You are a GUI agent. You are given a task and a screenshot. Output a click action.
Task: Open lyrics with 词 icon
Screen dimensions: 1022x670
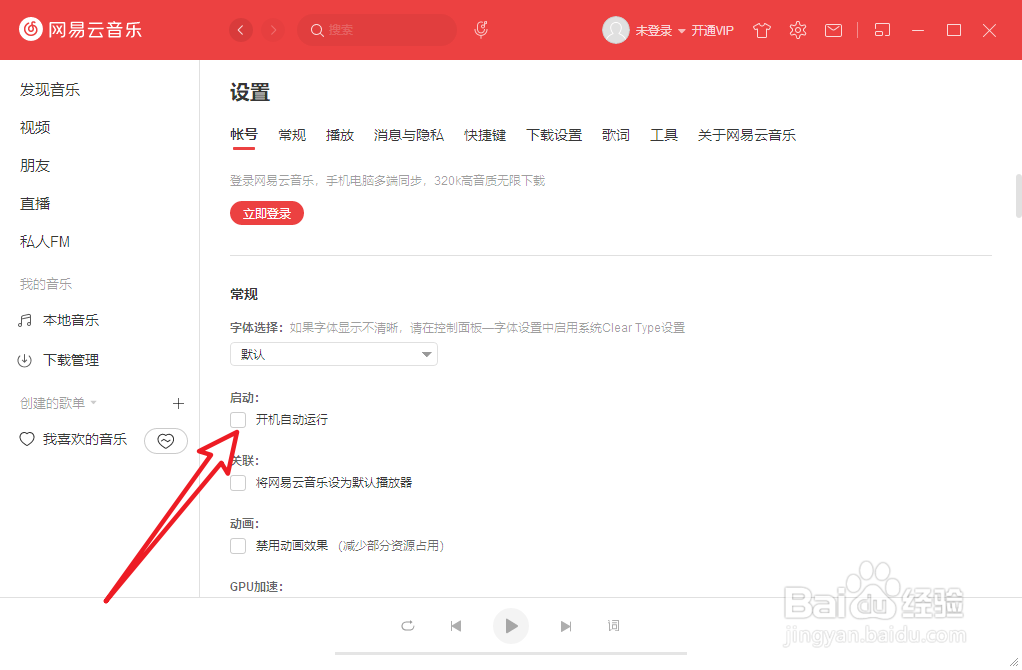tap(613, 626)
